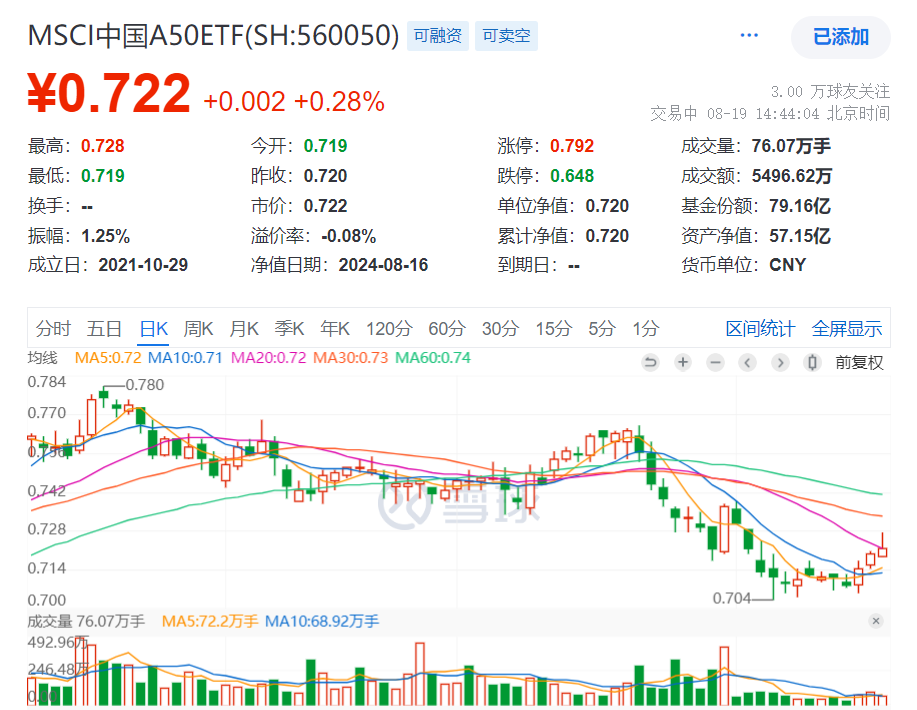Select the candlestick crosshair icon on the chart toolbar
The width and height of the screenshot is (917, 710).
click(x=812, y=362)
